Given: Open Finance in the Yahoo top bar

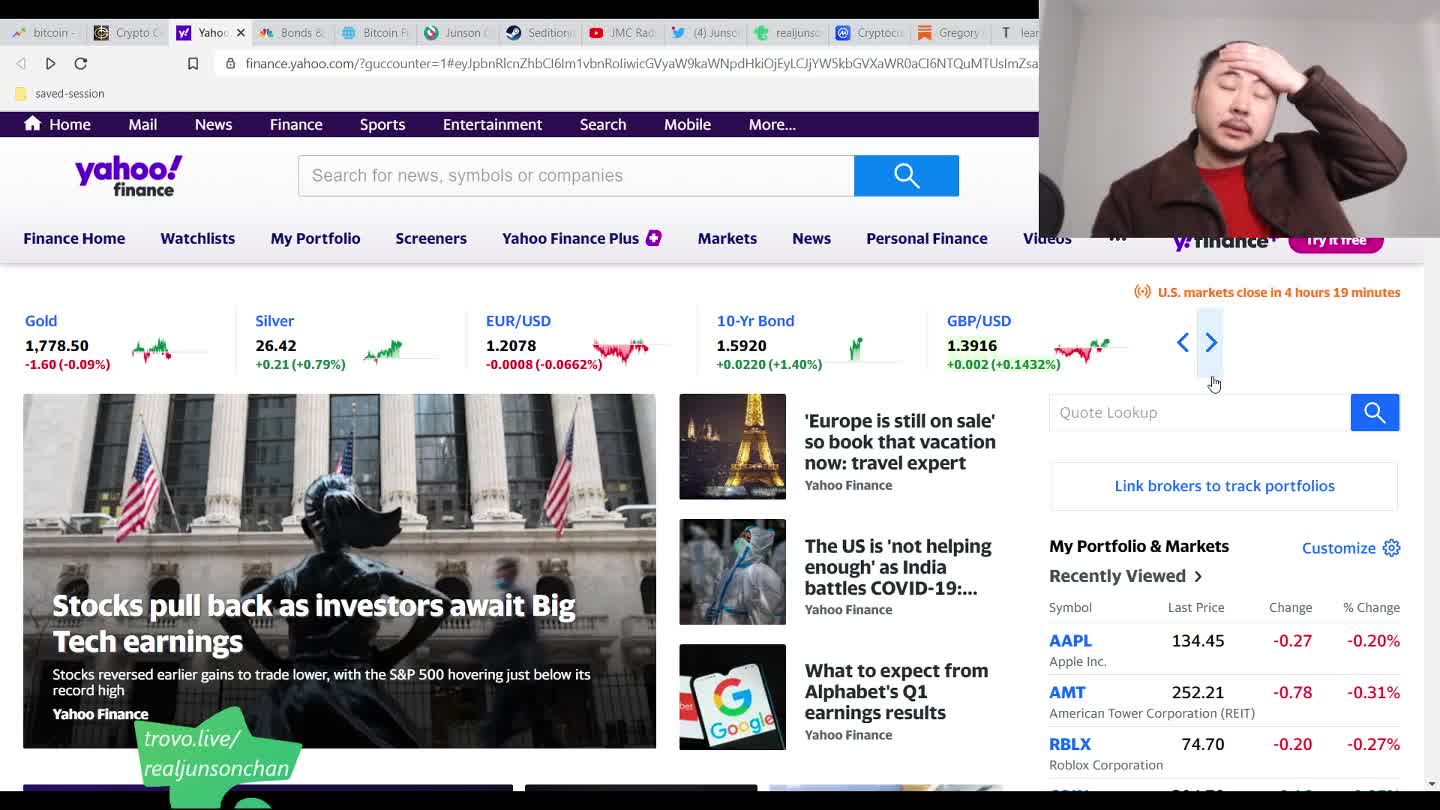Looking at the screenshot, I should pos(296,124).
